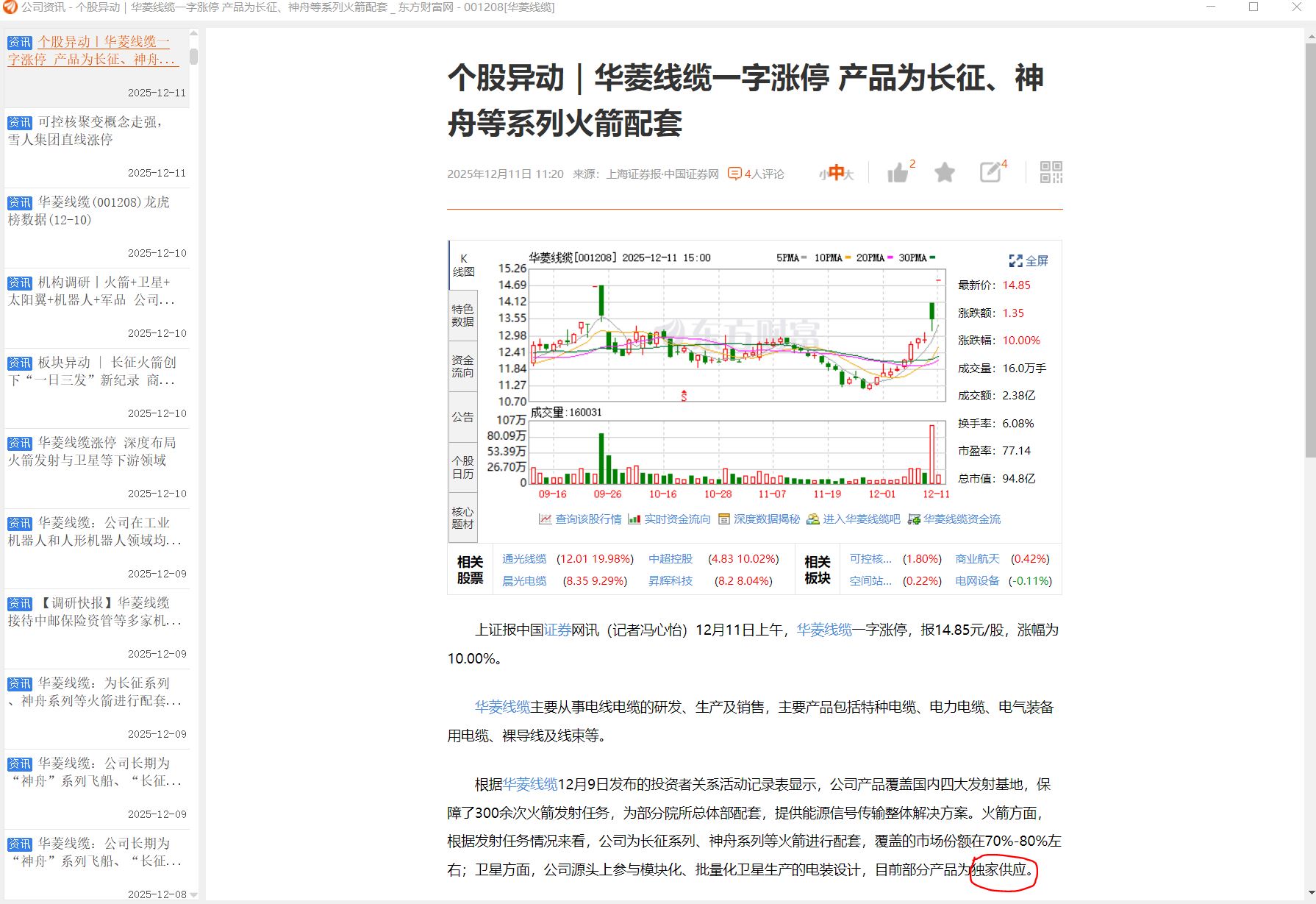This screenshot has width=1316, height=904.
Task: Select the 特色数据 tab
Action: (463, 316)
